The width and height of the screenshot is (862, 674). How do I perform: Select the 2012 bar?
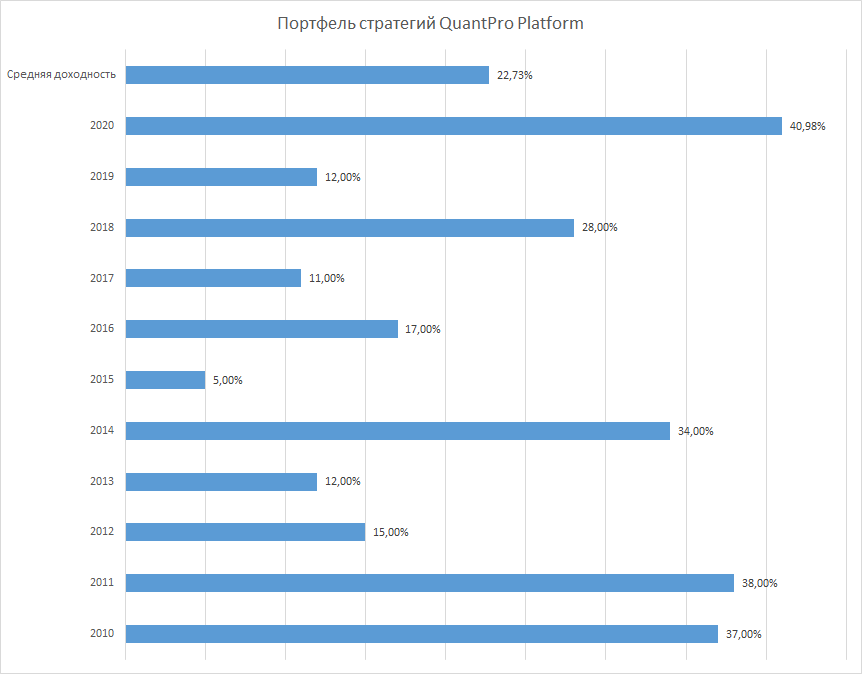(245, 532)
